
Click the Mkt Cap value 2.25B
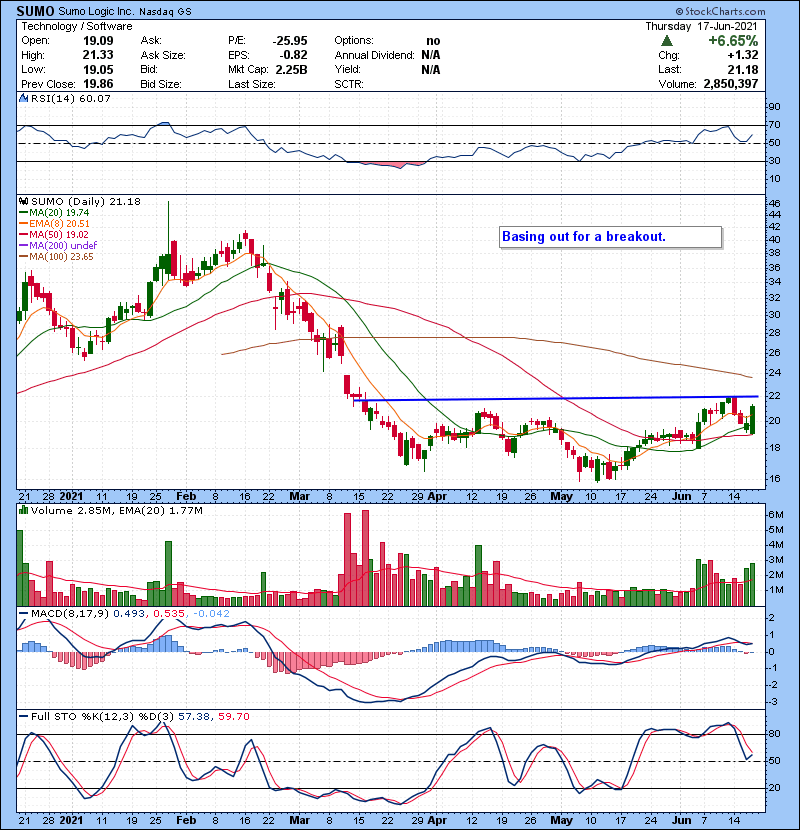coord(292,69)
